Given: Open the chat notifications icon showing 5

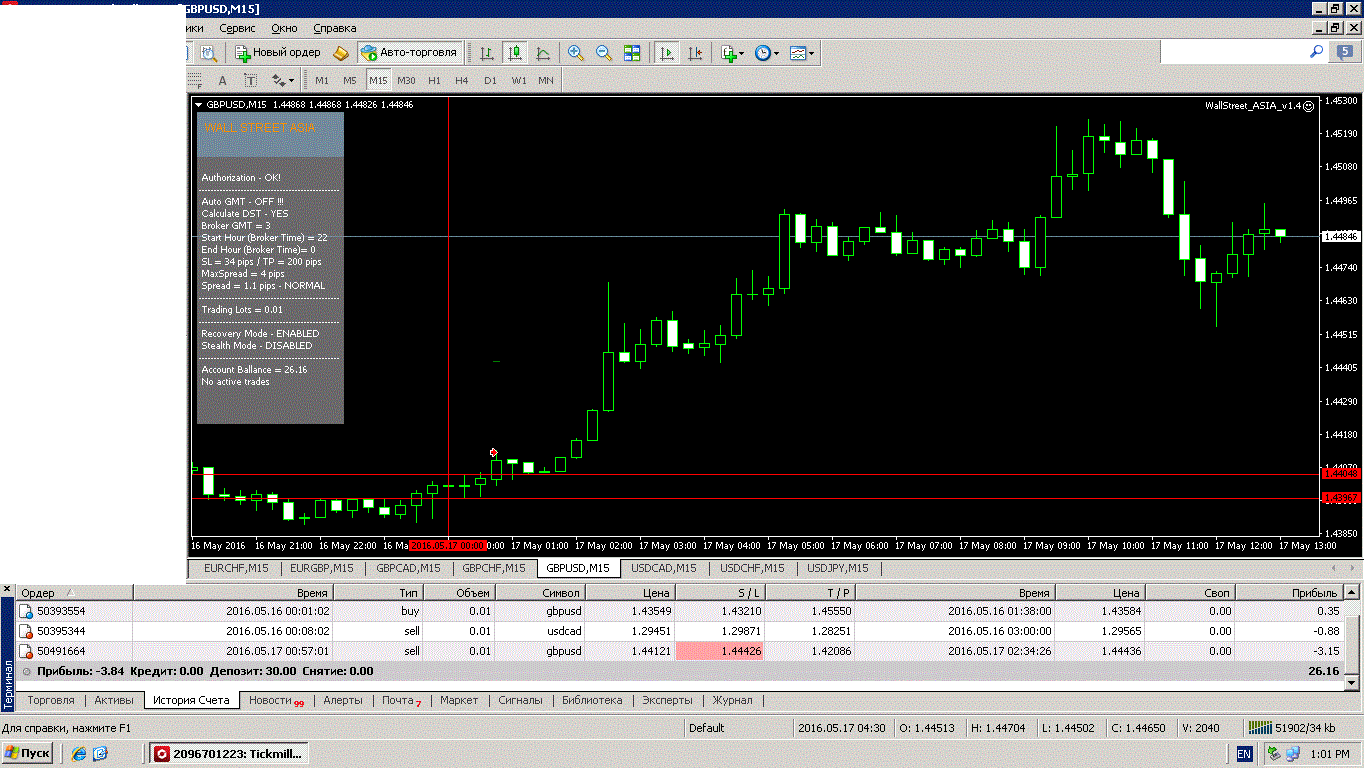Looking at the screenshot, I should point(1344,52).
